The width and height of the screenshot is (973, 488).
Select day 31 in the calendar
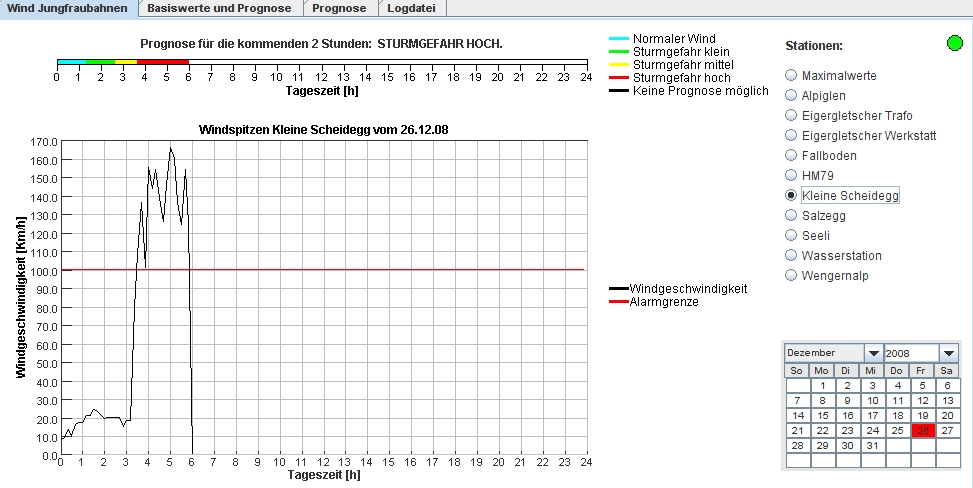point(872,445)
